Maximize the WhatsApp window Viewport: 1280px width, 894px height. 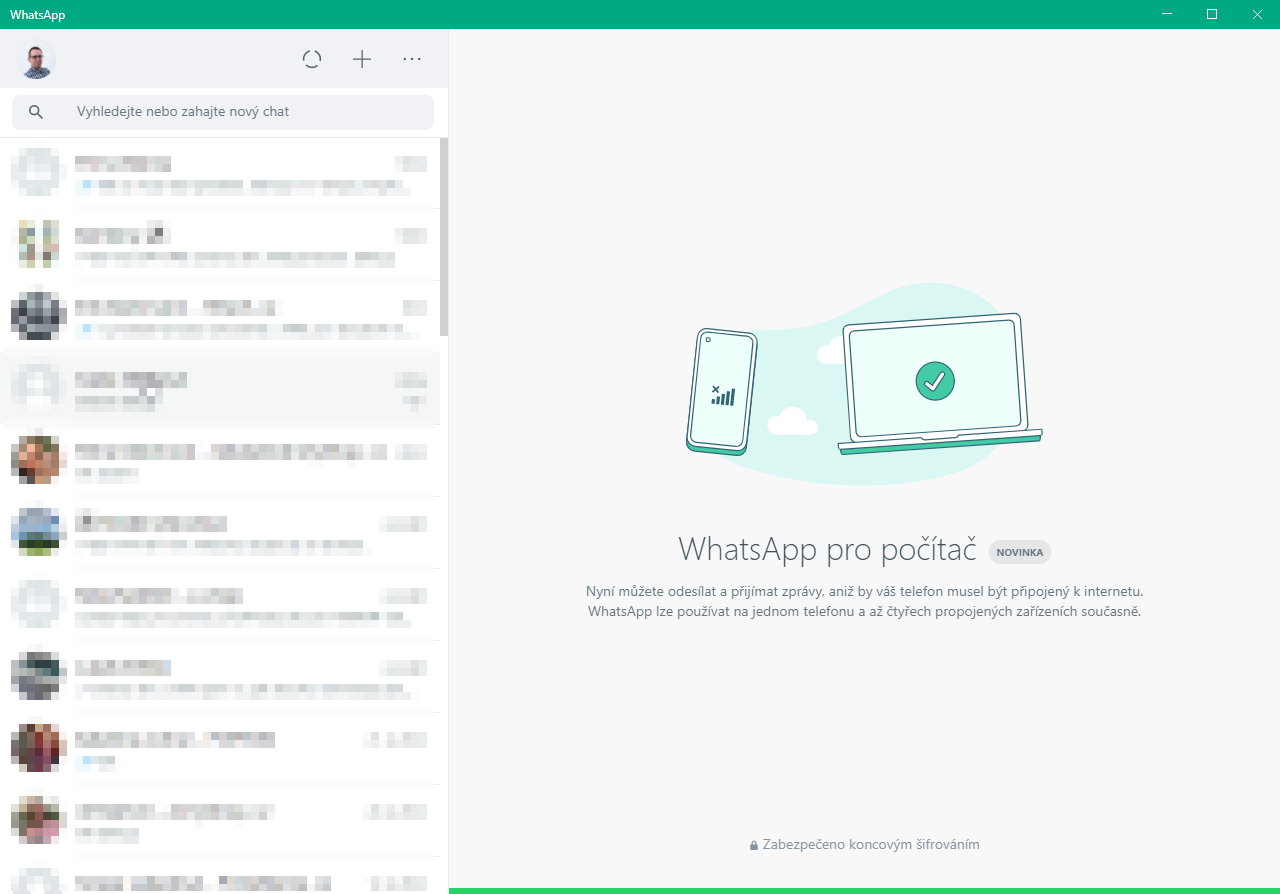coord(1212,14)
